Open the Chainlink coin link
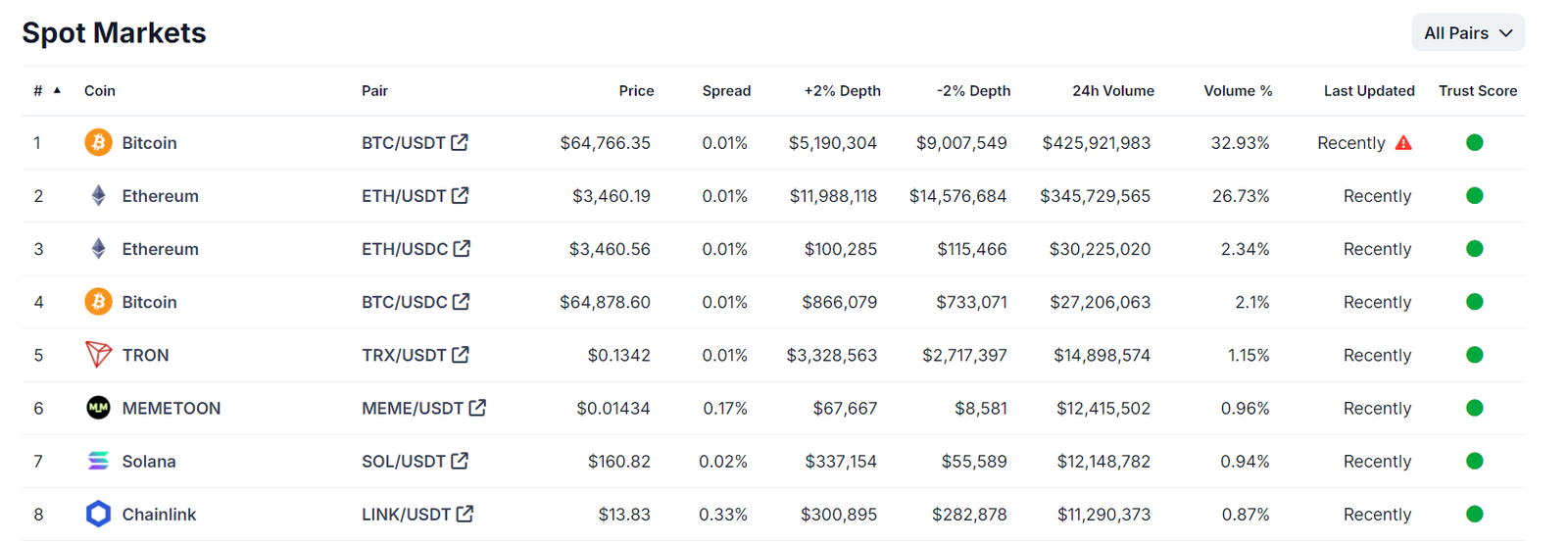Screen dimensions: 1568x545 pyautogui.click(x=159, y=514)
